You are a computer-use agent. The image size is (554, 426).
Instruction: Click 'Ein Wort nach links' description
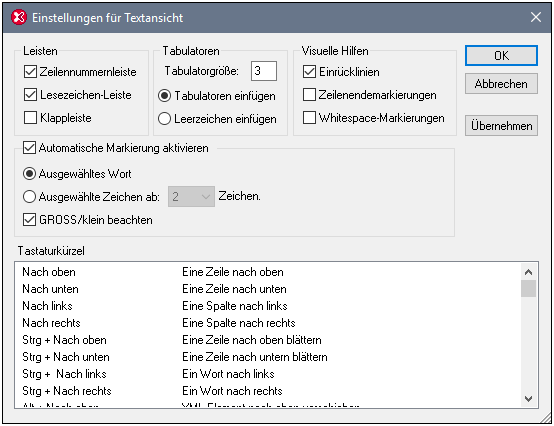[228, 374]
